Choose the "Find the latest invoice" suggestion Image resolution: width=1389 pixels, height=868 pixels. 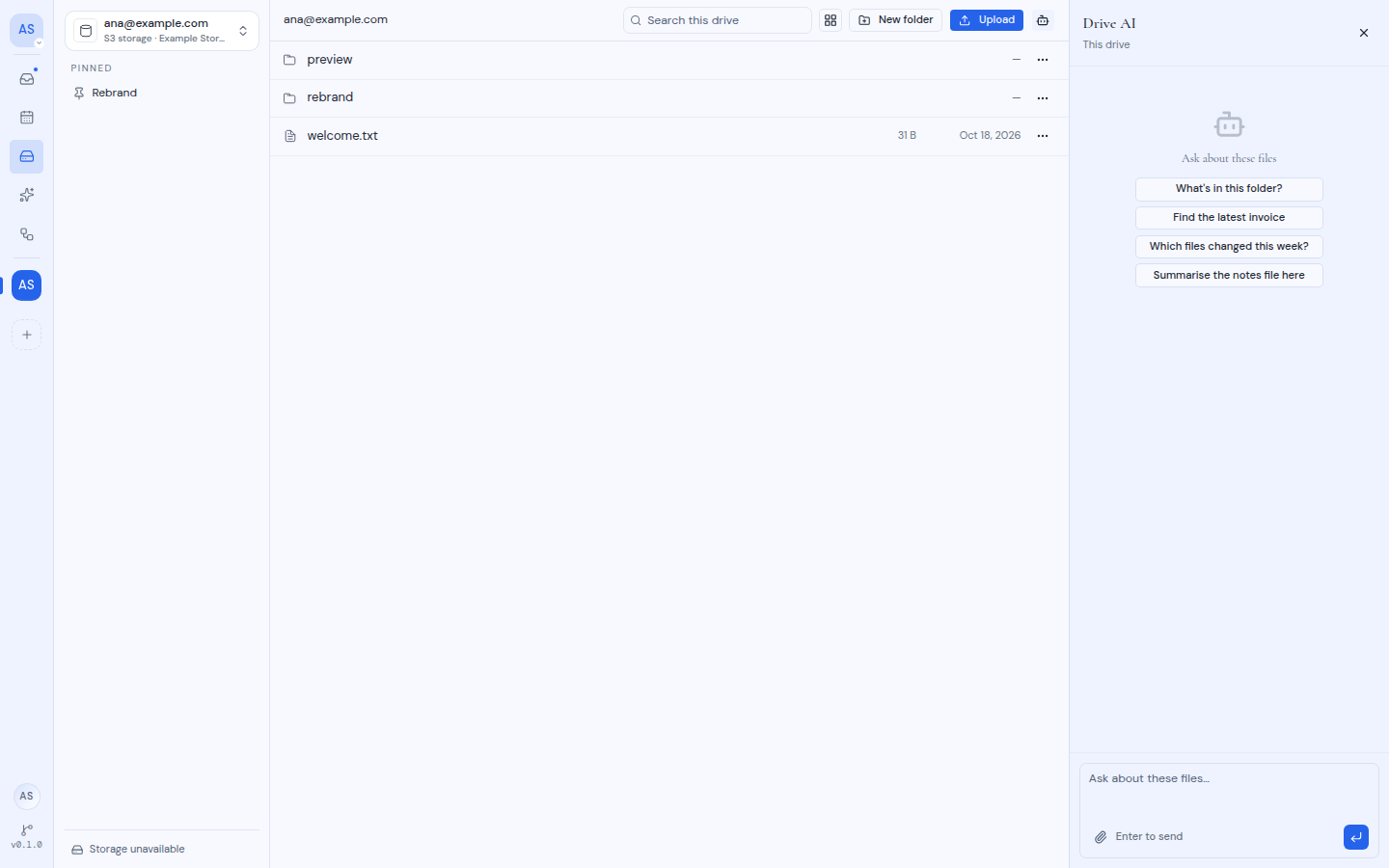point(1229,218)
